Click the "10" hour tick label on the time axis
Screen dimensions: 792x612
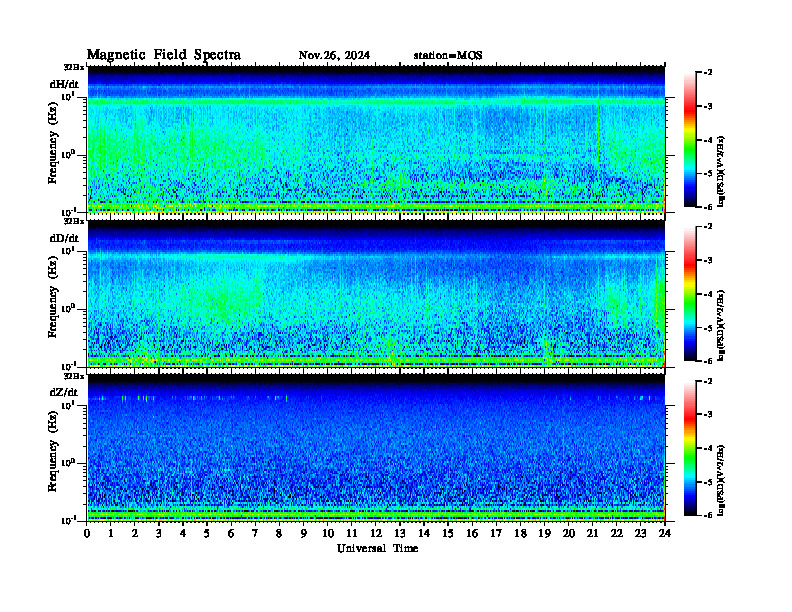328,534
